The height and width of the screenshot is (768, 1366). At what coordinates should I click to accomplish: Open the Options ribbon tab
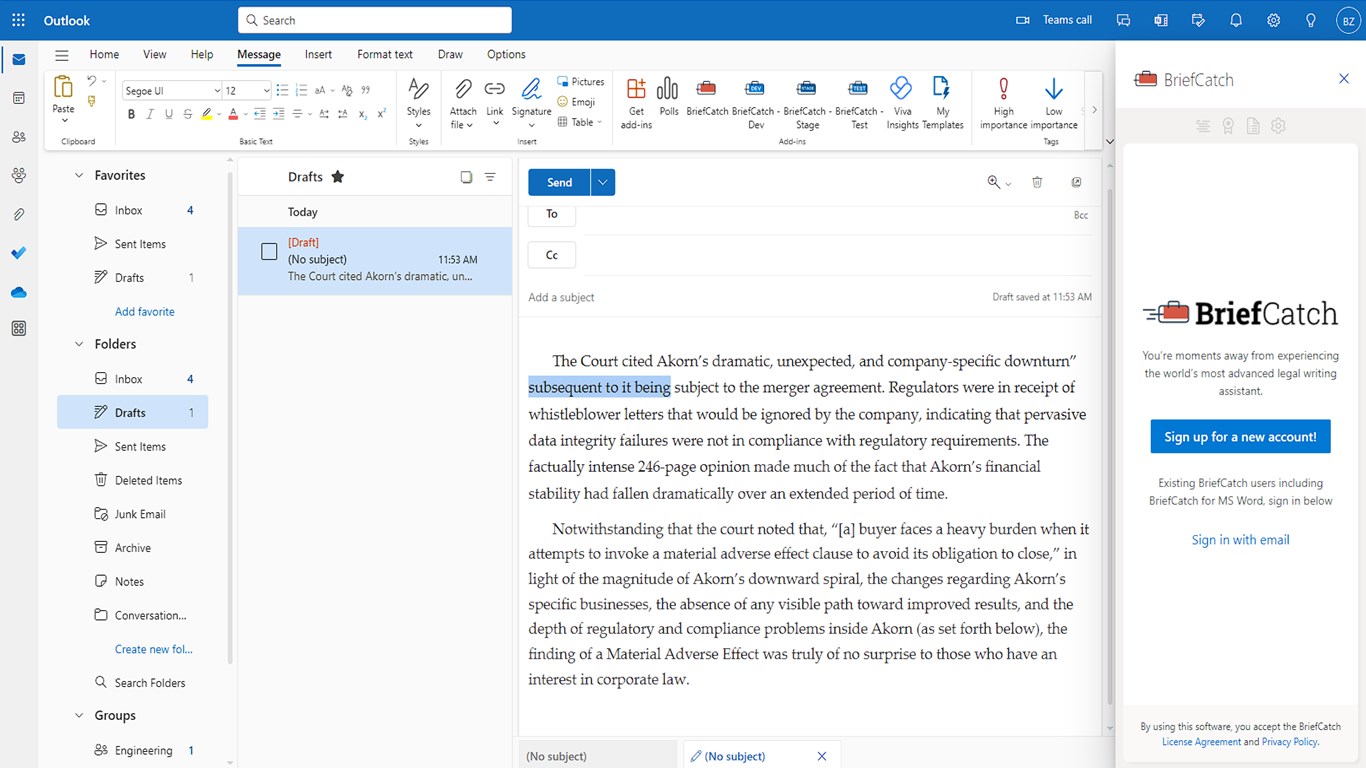pyautogui.click(x=506, y=54)
